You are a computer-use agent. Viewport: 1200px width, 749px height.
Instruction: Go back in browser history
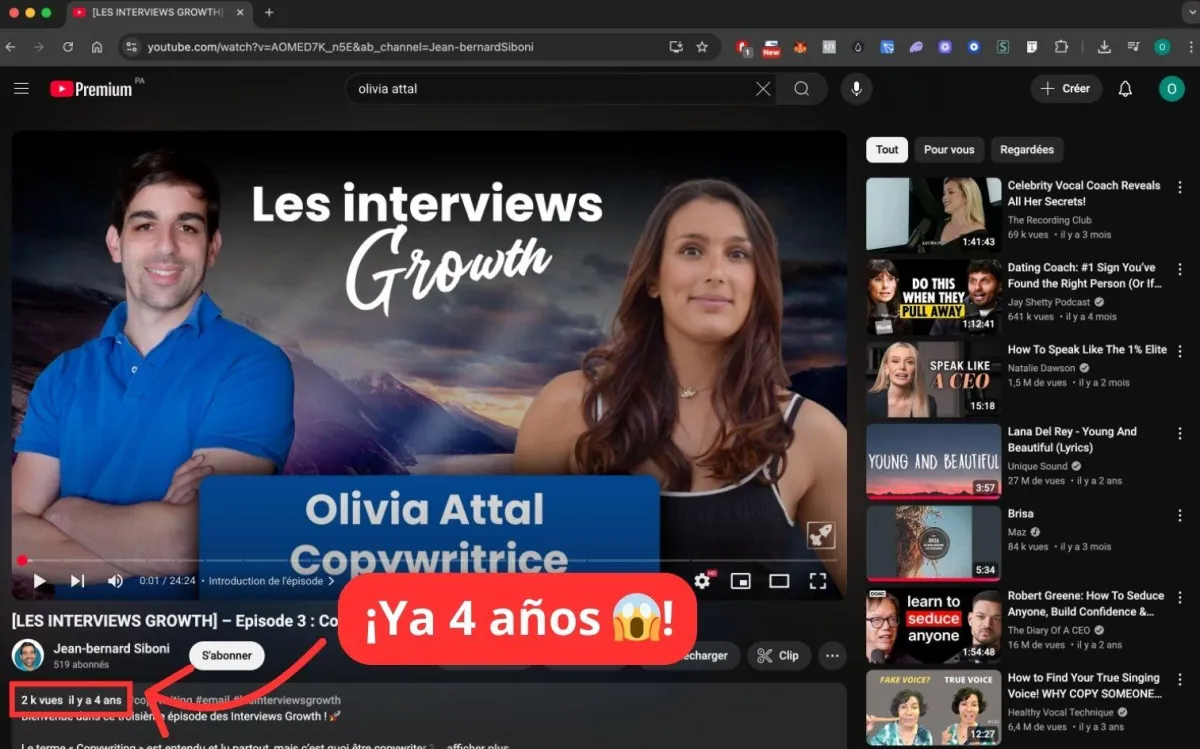tap(11, 47)
